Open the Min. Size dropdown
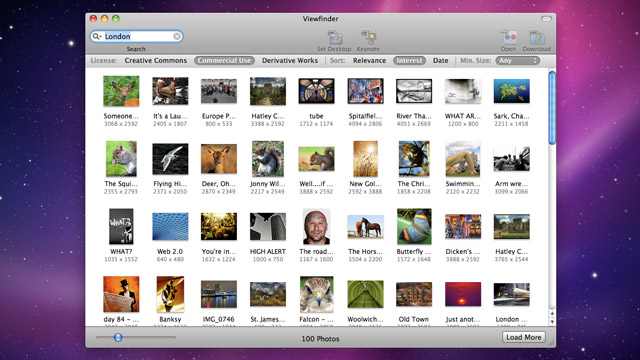This screenshot has height=360, width=640. click(x=518, y=60)
